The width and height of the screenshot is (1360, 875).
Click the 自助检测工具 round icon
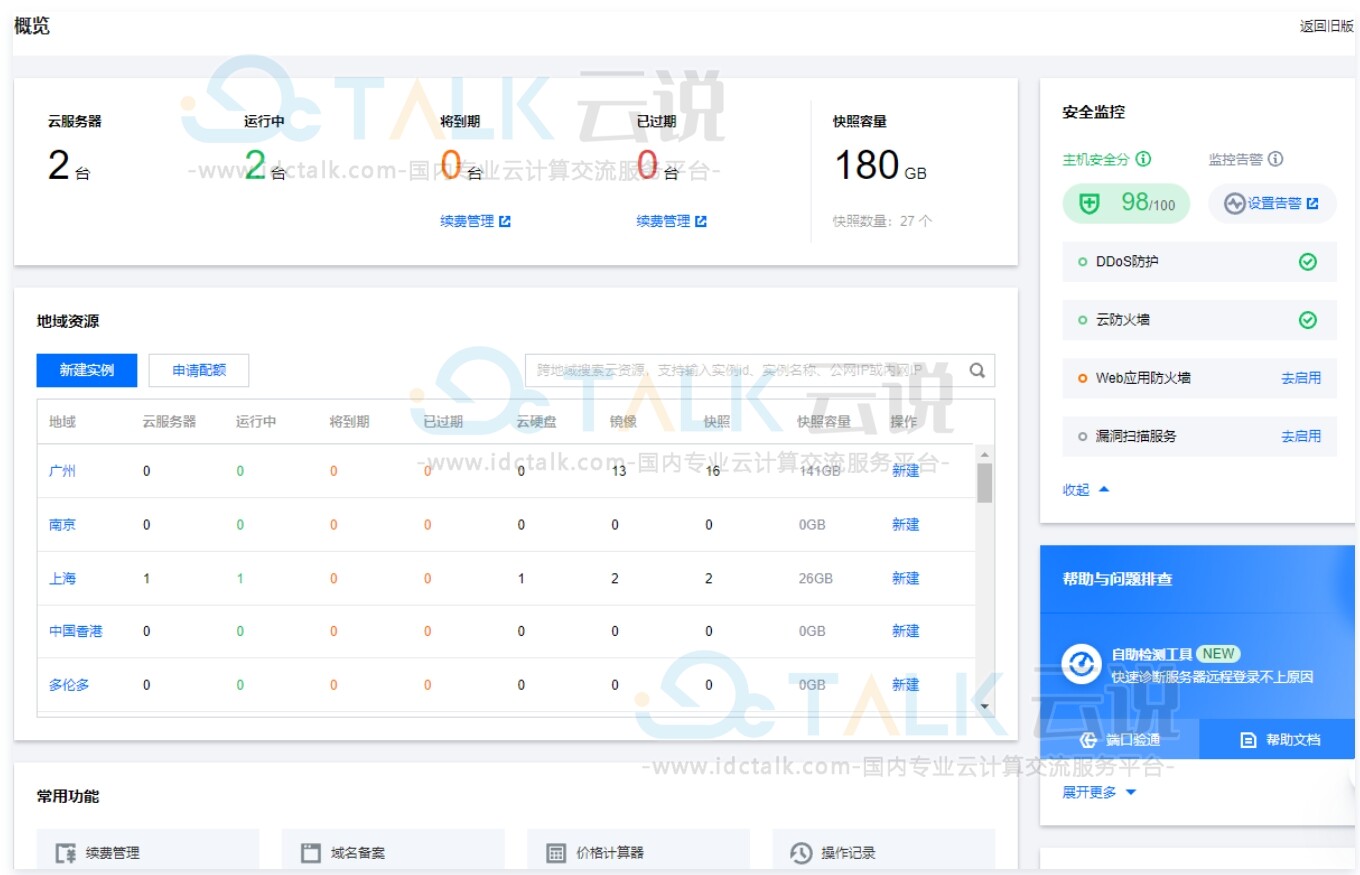click(x=1081, y=665)
